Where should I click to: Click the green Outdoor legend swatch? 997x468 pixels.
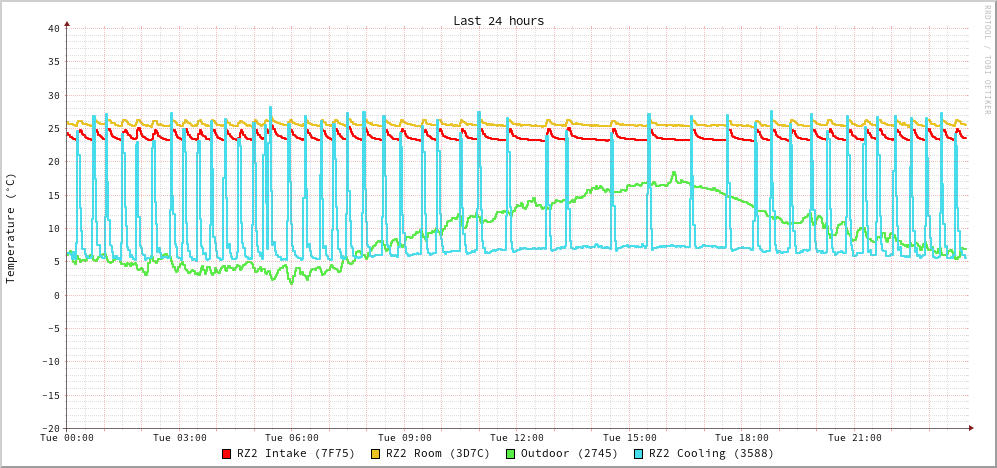click(511, 454)
